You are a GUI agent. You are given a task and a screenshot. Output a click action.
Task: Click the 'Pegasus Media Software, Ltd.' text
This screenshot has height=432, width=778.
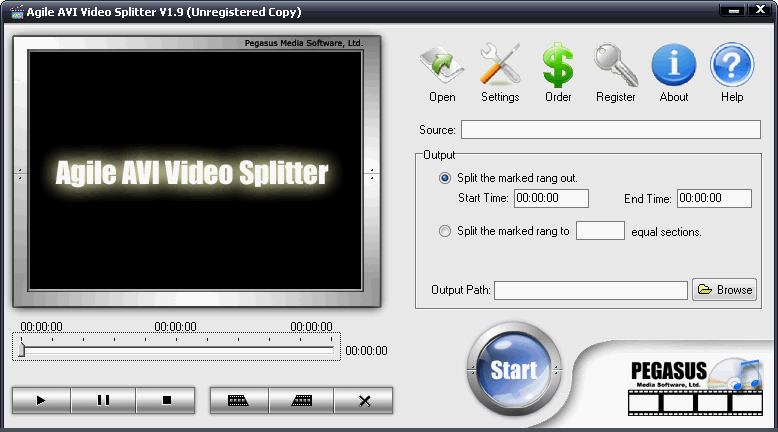[304, 43]
